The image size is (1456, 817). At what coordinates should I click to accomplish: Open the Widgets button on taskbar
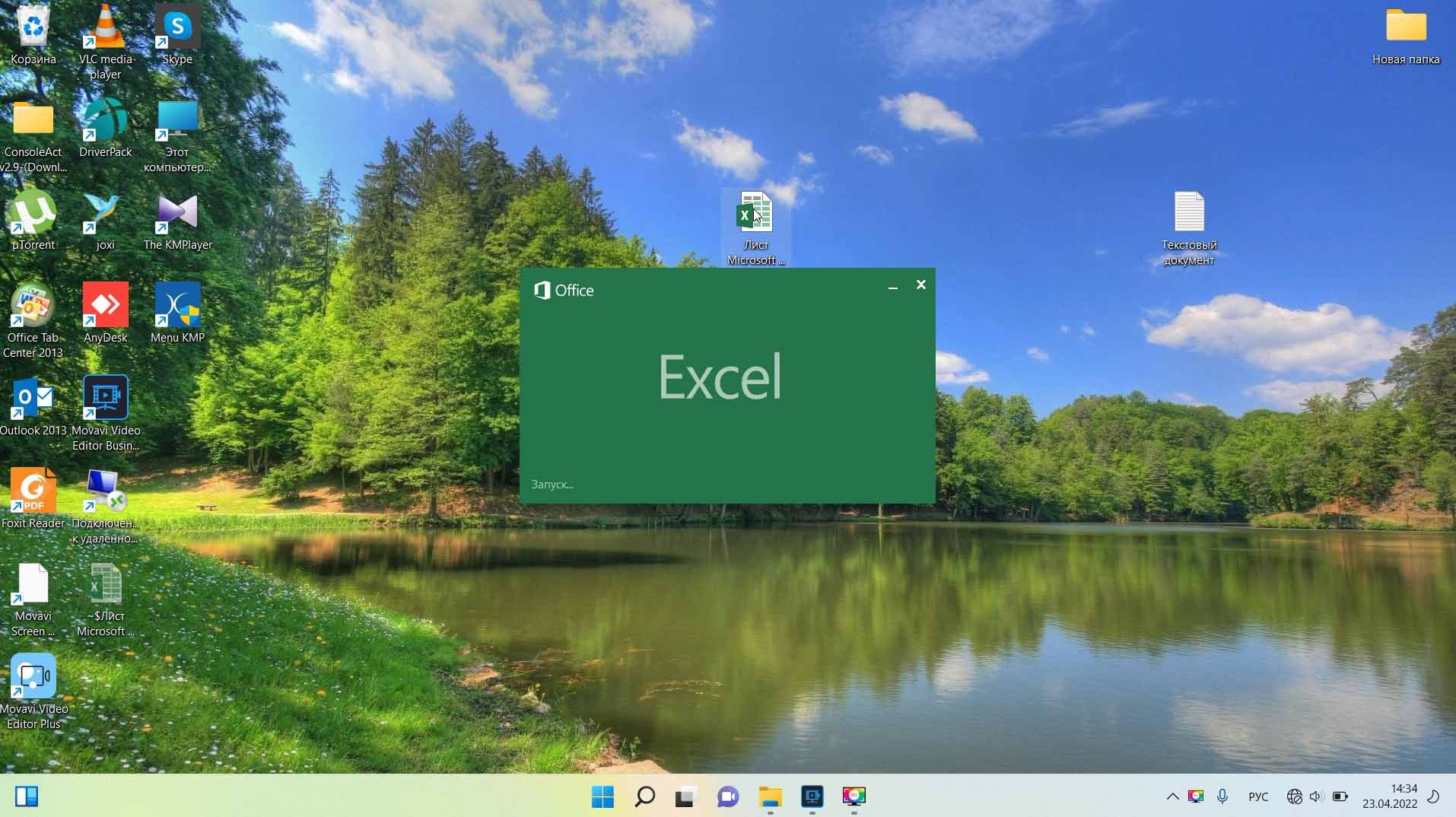27,796
